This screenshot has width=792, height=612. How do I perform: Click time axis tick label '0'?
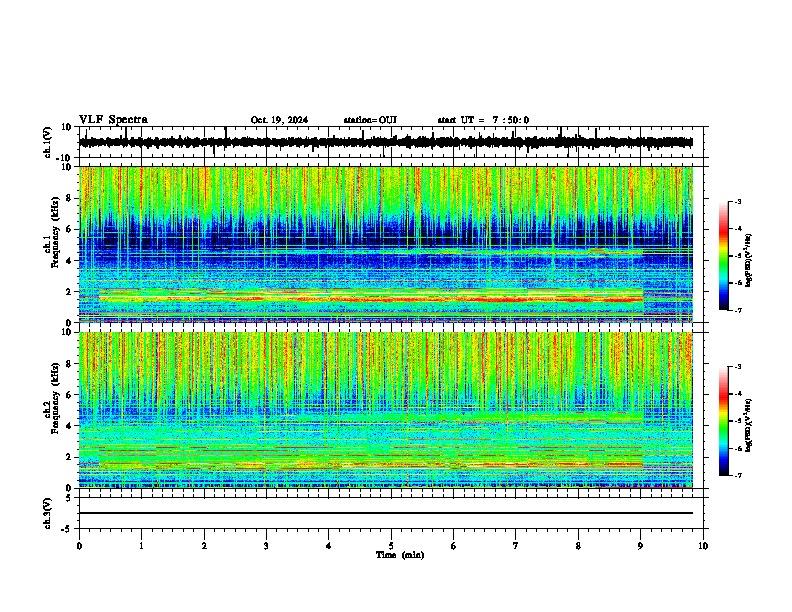point(79,546)
